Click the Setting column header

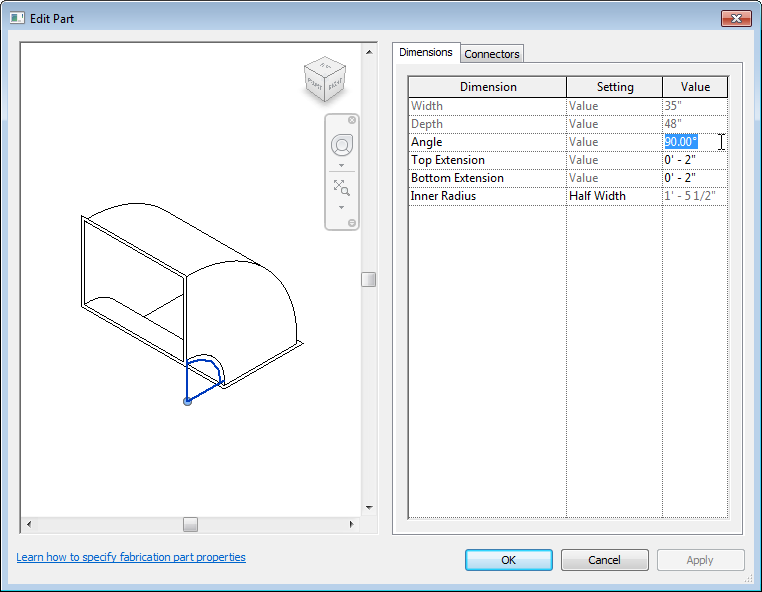(614, 87)
